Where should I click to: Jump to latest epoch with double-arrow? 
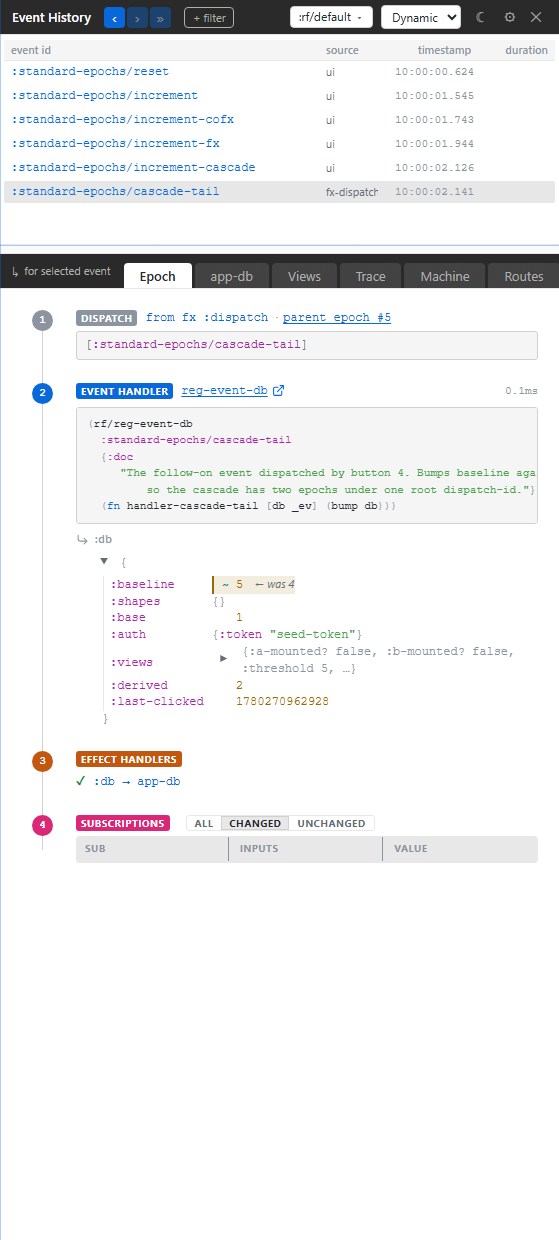[x=160, y=17]
